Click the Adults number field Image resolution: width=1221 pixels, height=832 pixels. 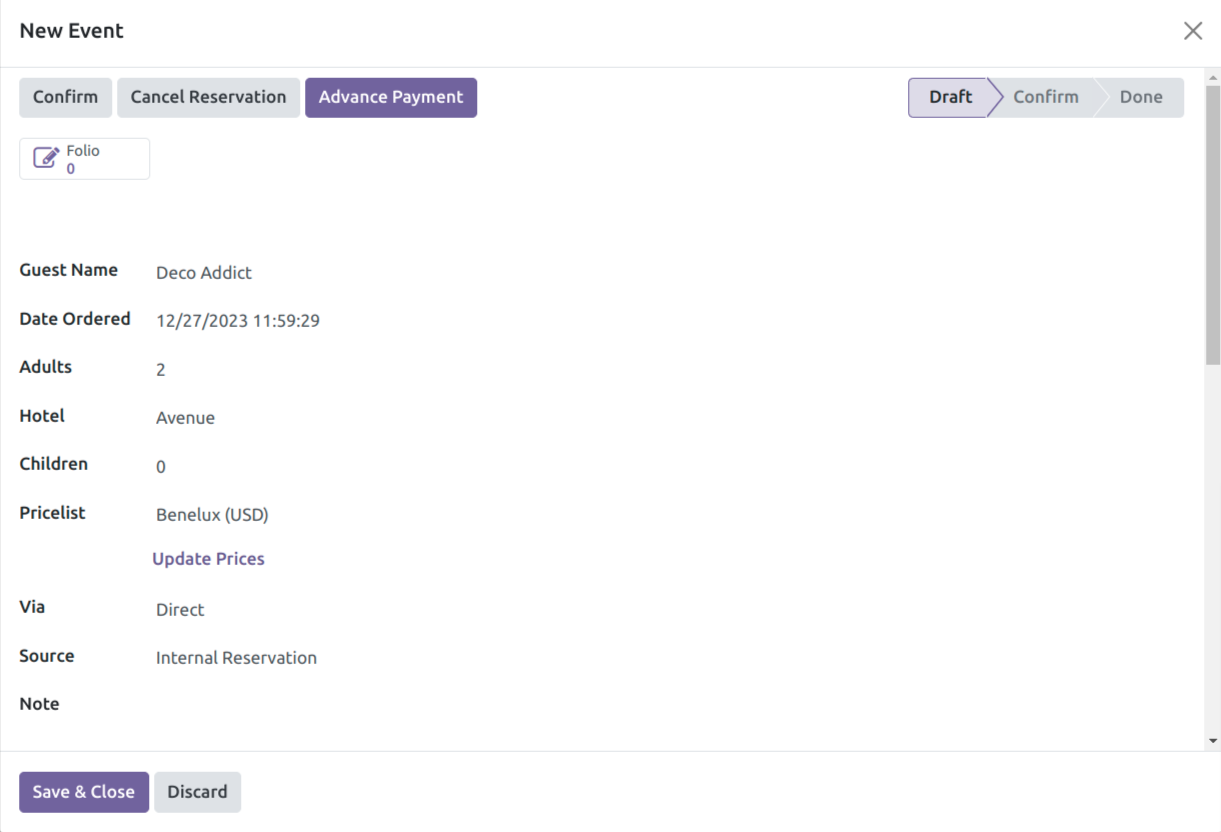[400, 370]
